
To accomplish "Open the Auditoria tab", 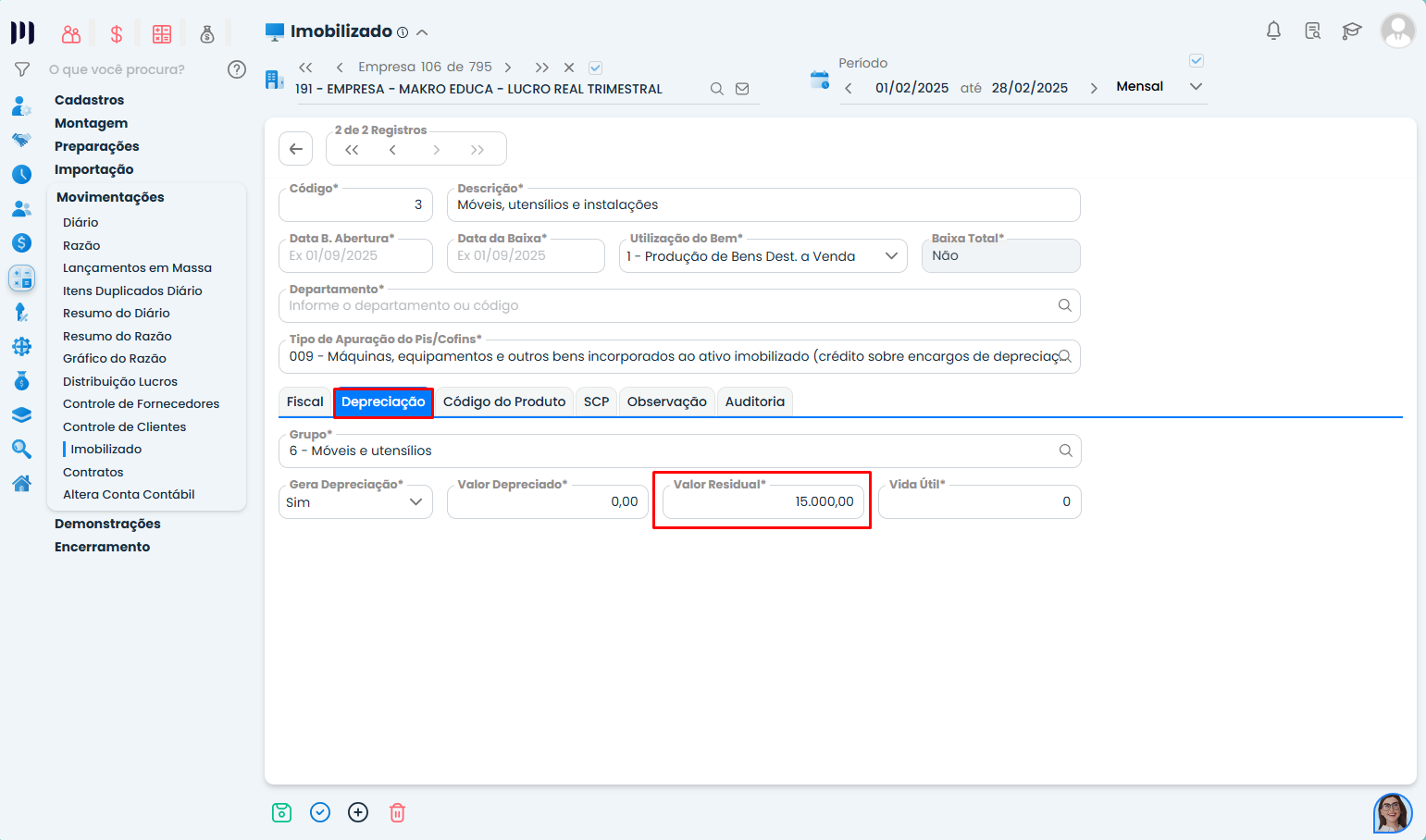I will pyautogui.click(x=754, y=401).
